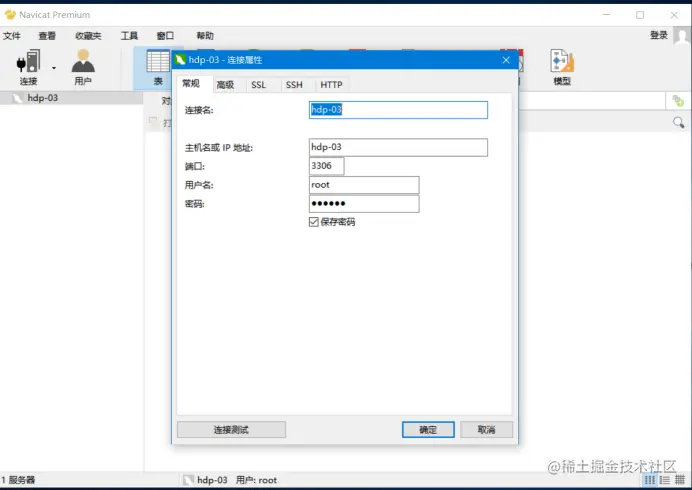Image resolution: width=692 pixels, height=490 pixels.
Task: Open the 查看 (View) menu
Action: point(47,36)
